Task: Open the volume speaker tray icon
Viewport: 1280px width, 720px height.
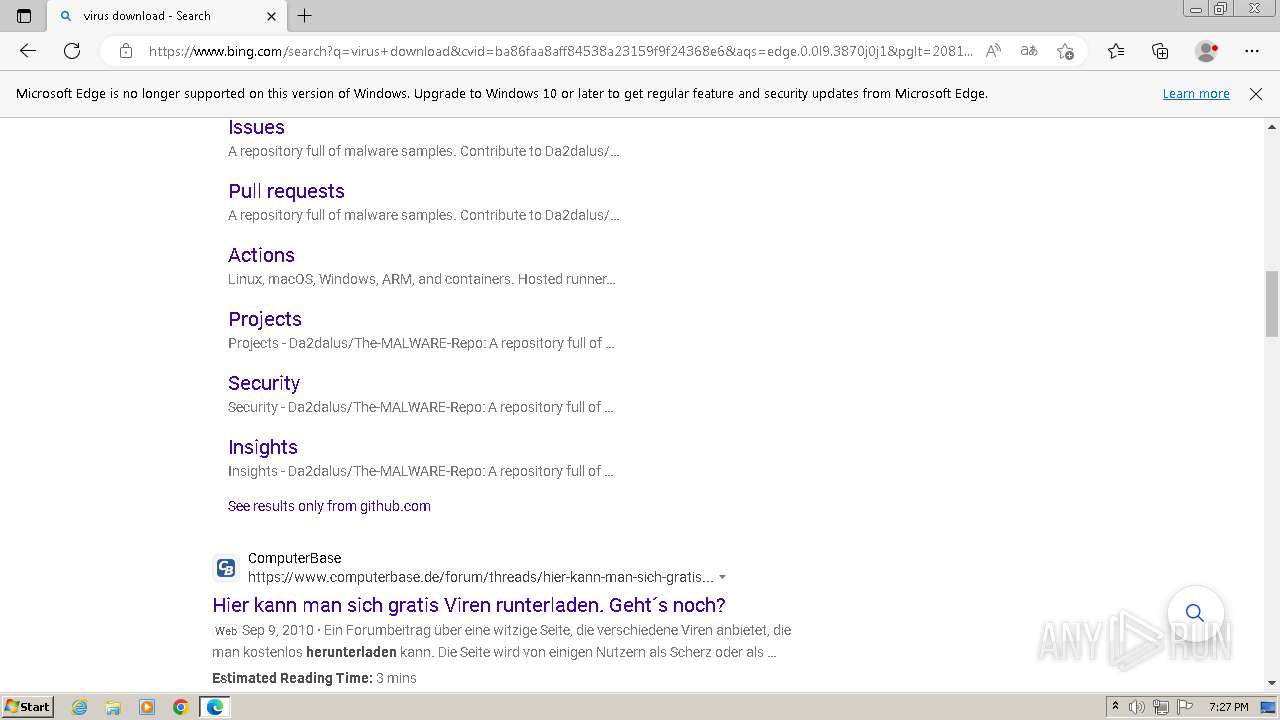Action: click(1137, 707)
